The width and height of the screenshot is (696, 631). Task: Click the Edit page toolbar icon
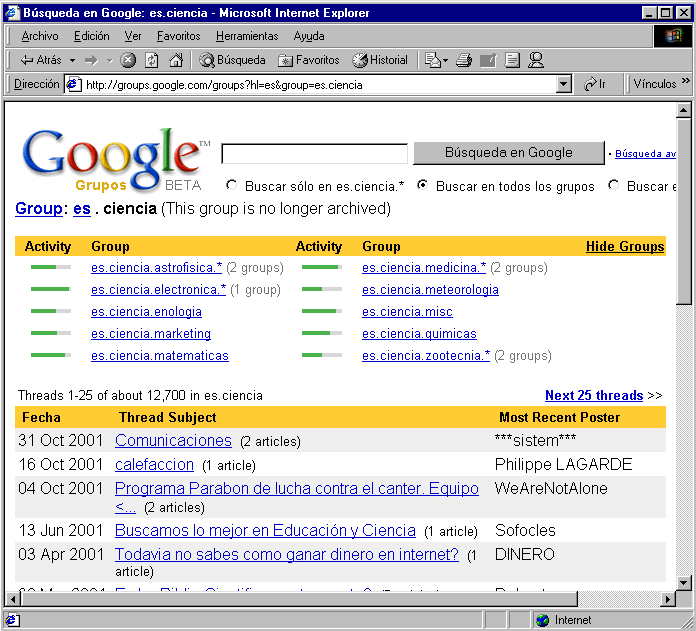pos(488,60)
